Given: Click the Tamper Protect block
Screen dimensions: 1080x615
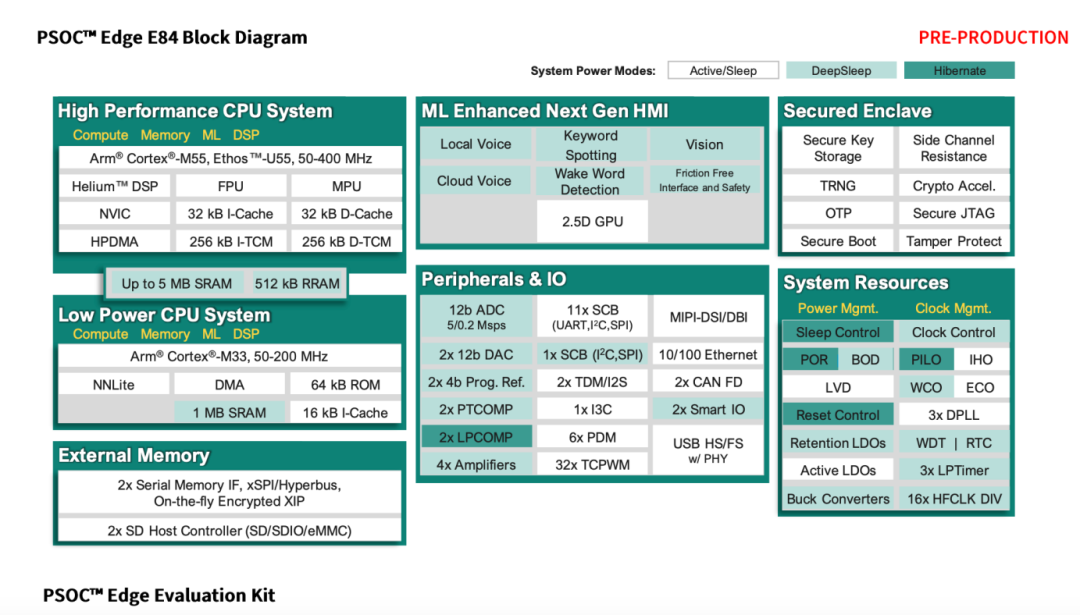Looking at the screenshot, I should 953,241.
